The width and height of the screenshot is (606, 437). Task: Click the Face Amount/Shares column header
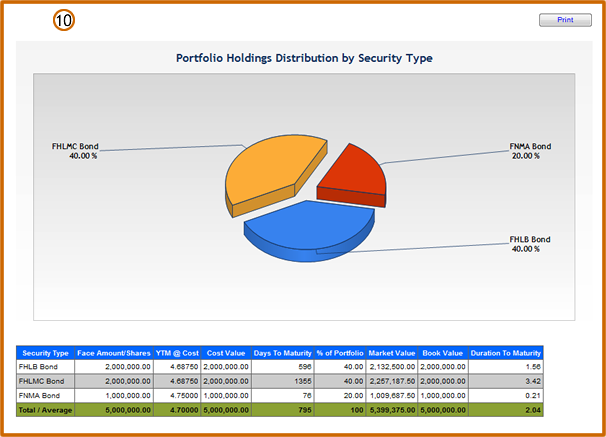tap(114, 353)
